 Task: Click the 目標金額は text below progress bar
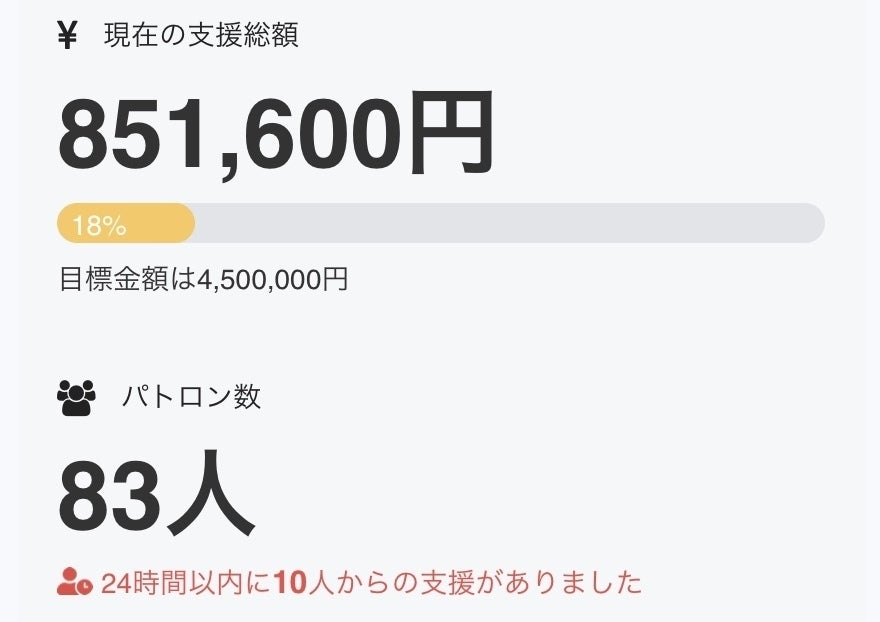(x=124, y=279)
